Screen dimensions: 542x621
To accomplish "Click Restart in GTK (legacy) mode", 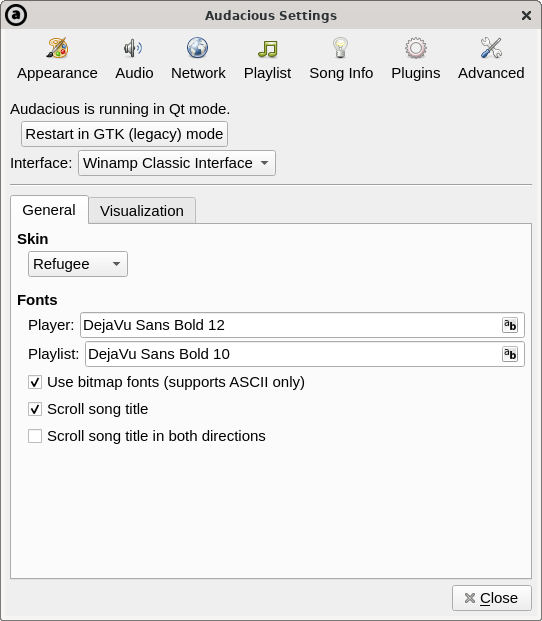I will click(x=124, y=134).
